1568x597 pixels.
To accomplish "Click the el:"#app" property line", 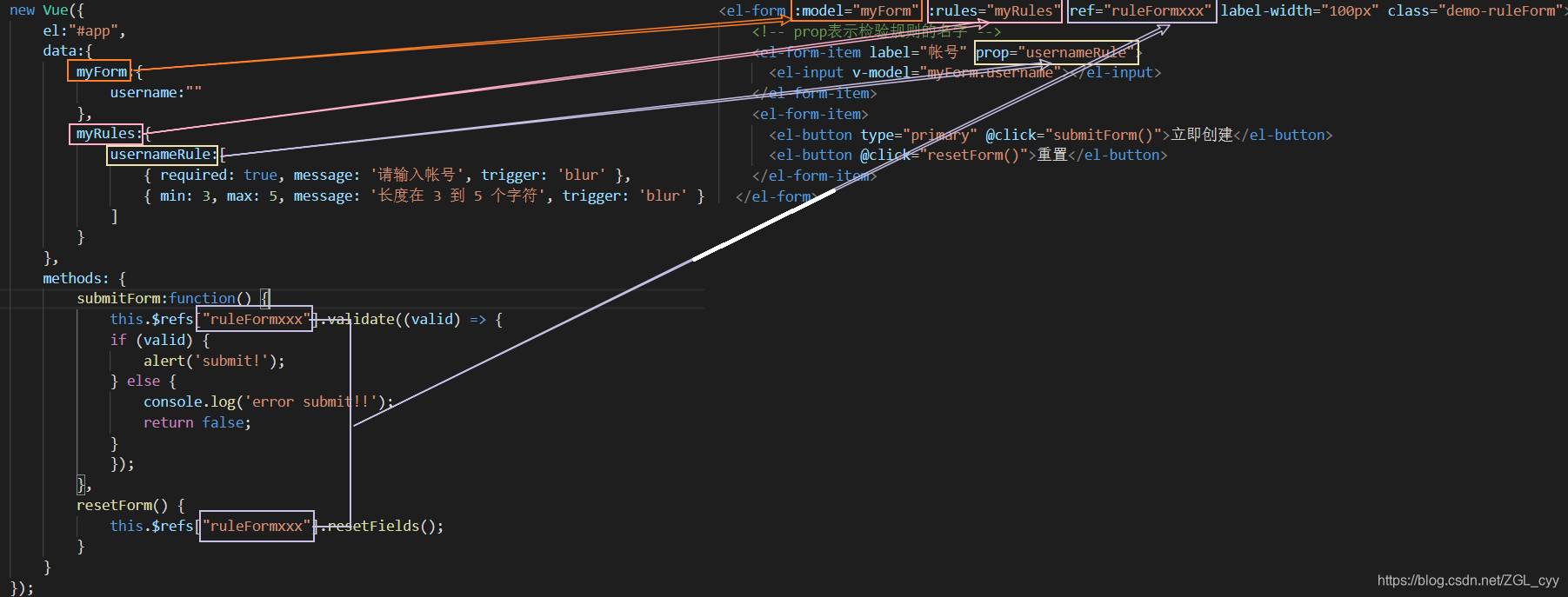I will 84,31.
